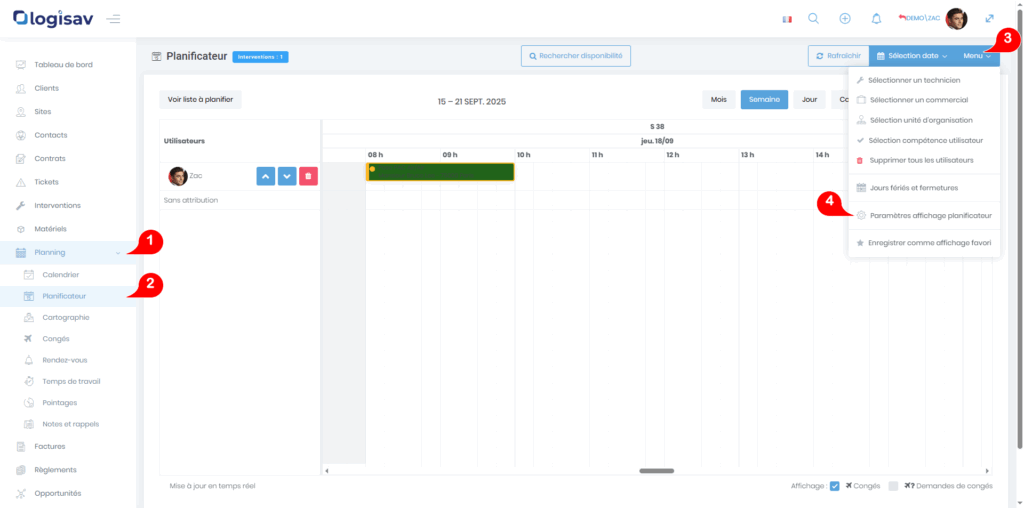Collapse the Menu dropdown button
This screenshot has height=508, width=1024.
click(x=976, y=56)
